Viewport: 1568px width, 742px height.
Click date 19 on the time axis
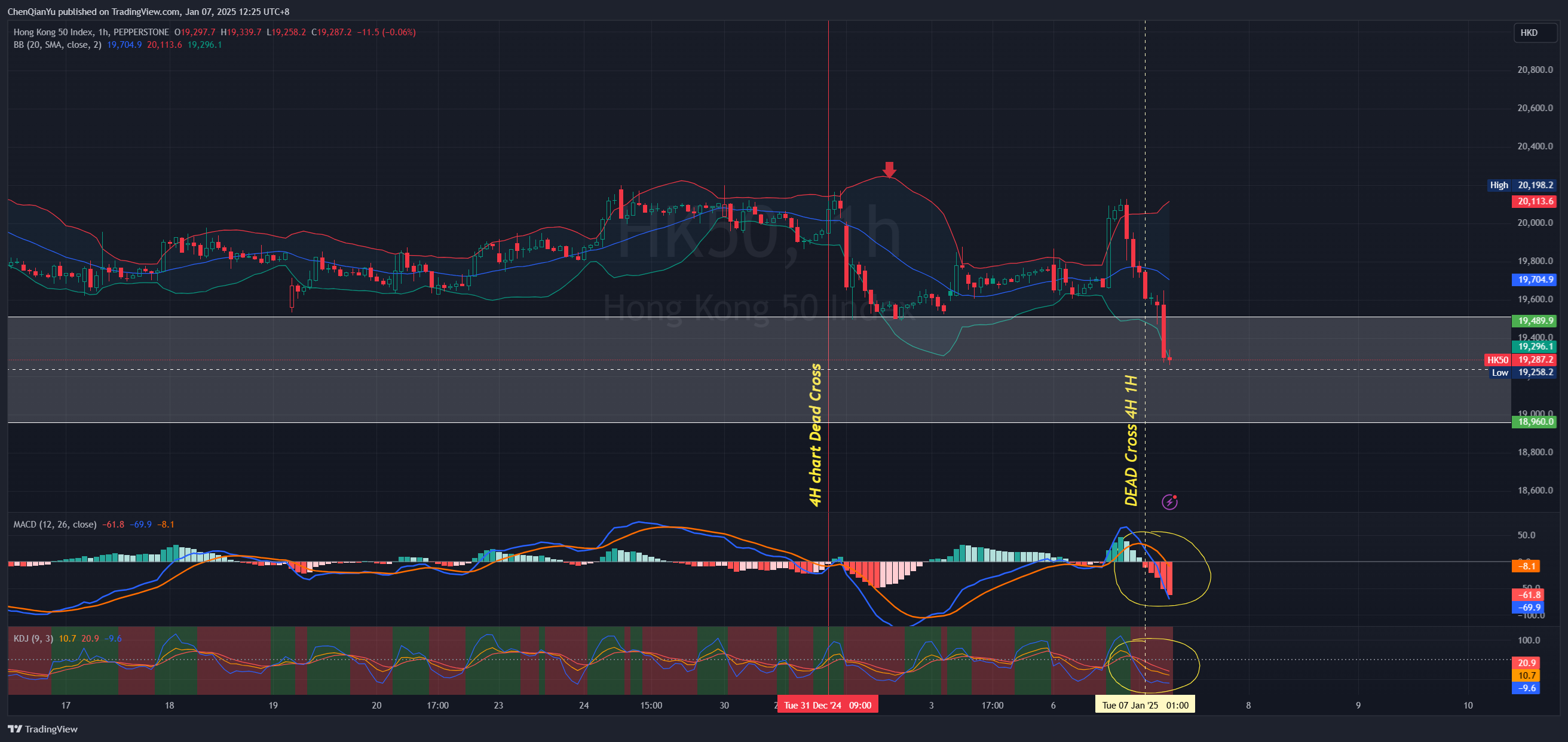pos(273,706)
